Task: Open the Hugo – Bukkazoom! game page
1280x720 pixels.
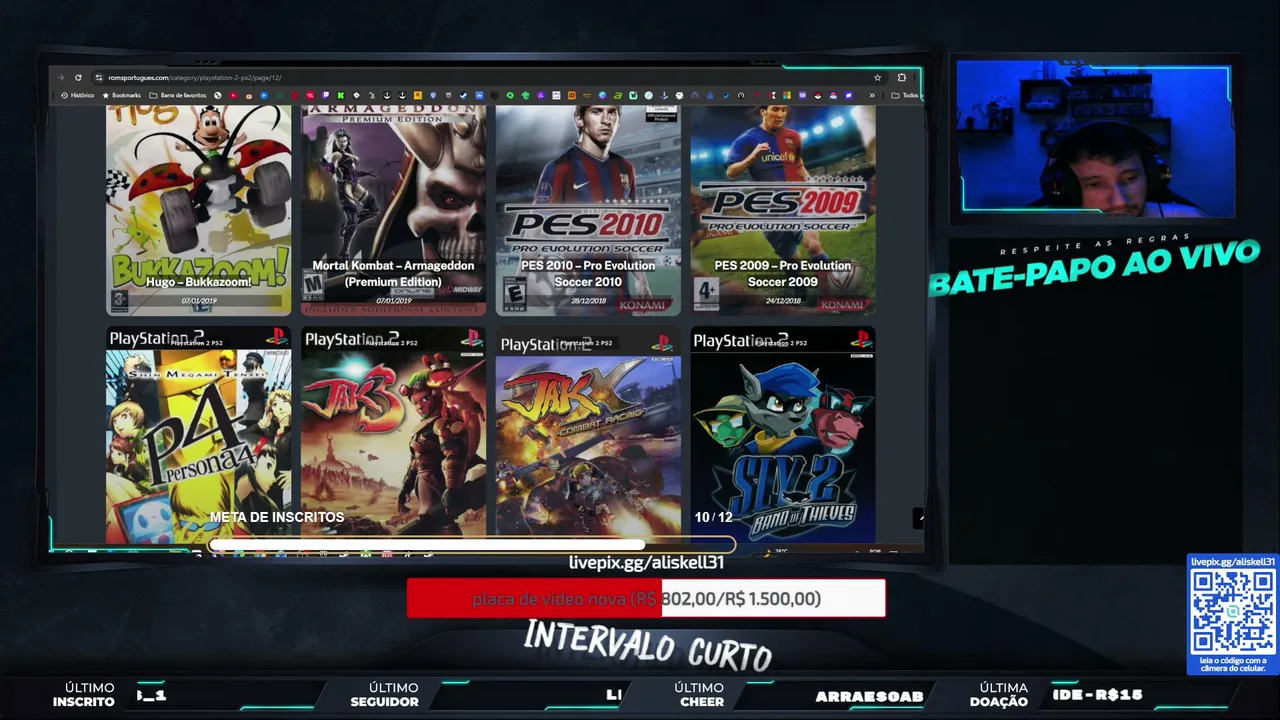Action: pyautogui.click(x=199, y=210)
